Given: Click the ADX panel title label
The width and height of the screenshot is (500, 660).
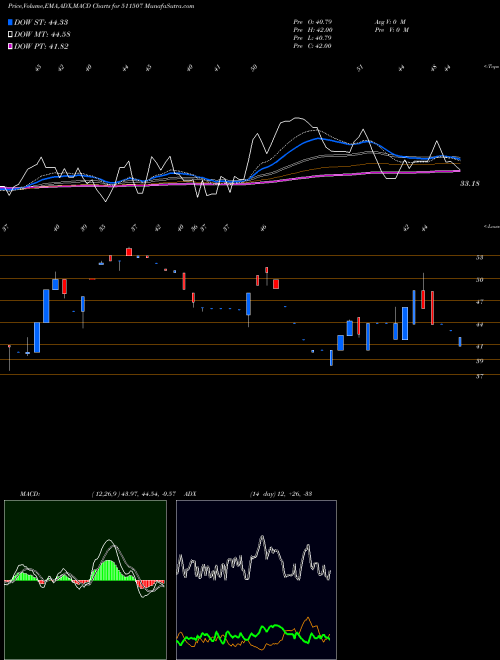Looking at the screenshot, I should coord(190,494).
